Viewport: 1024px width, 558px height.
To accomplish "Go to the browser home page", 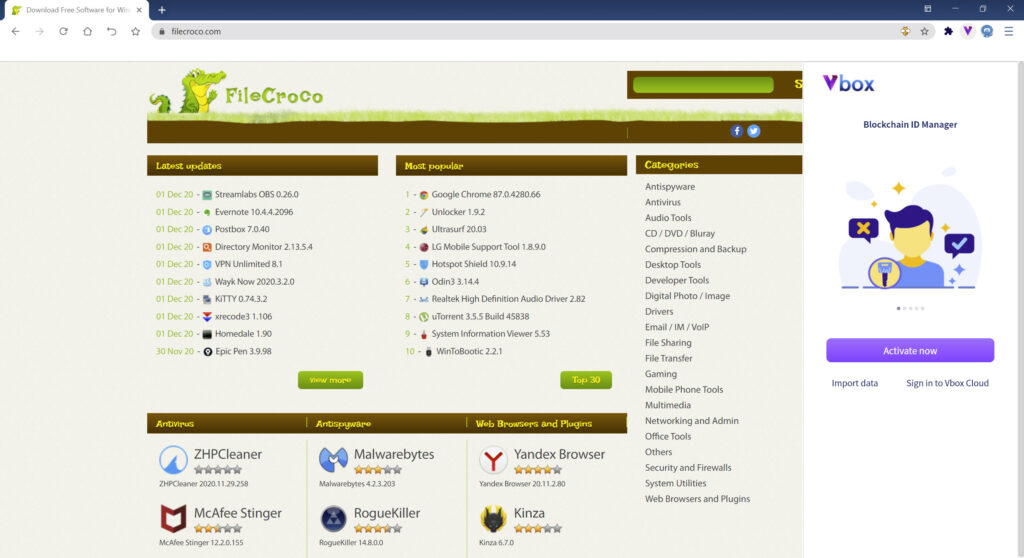I will point(87,31).
